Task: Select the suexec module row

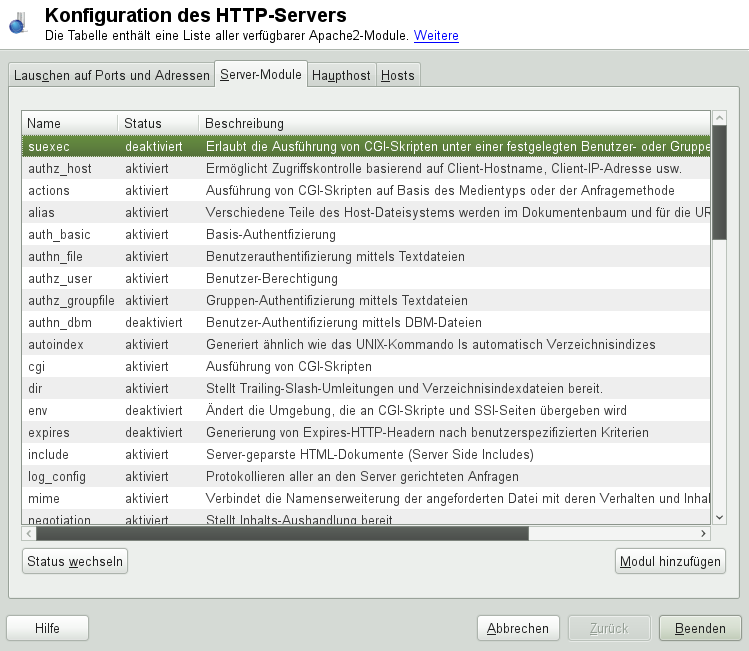Action: point(366,146)
